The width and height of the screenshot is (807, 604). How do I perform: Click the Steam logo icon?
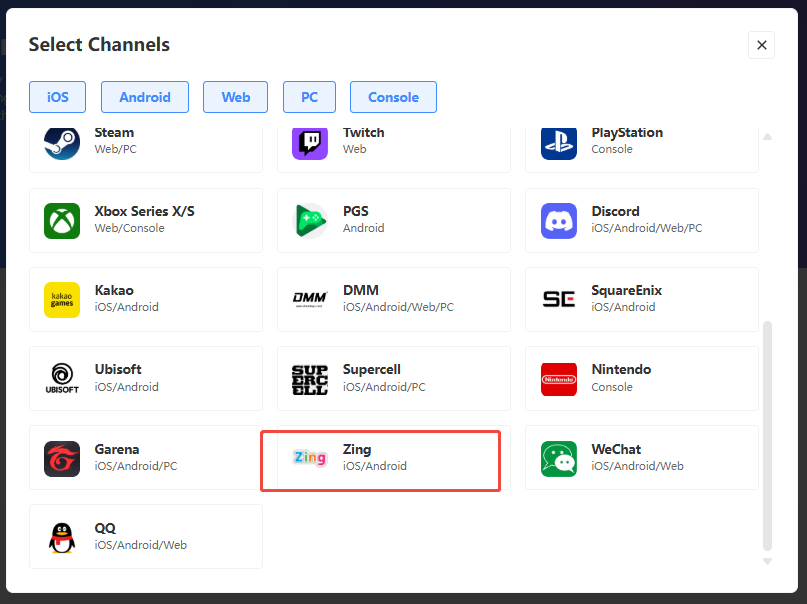pos(62,144)
